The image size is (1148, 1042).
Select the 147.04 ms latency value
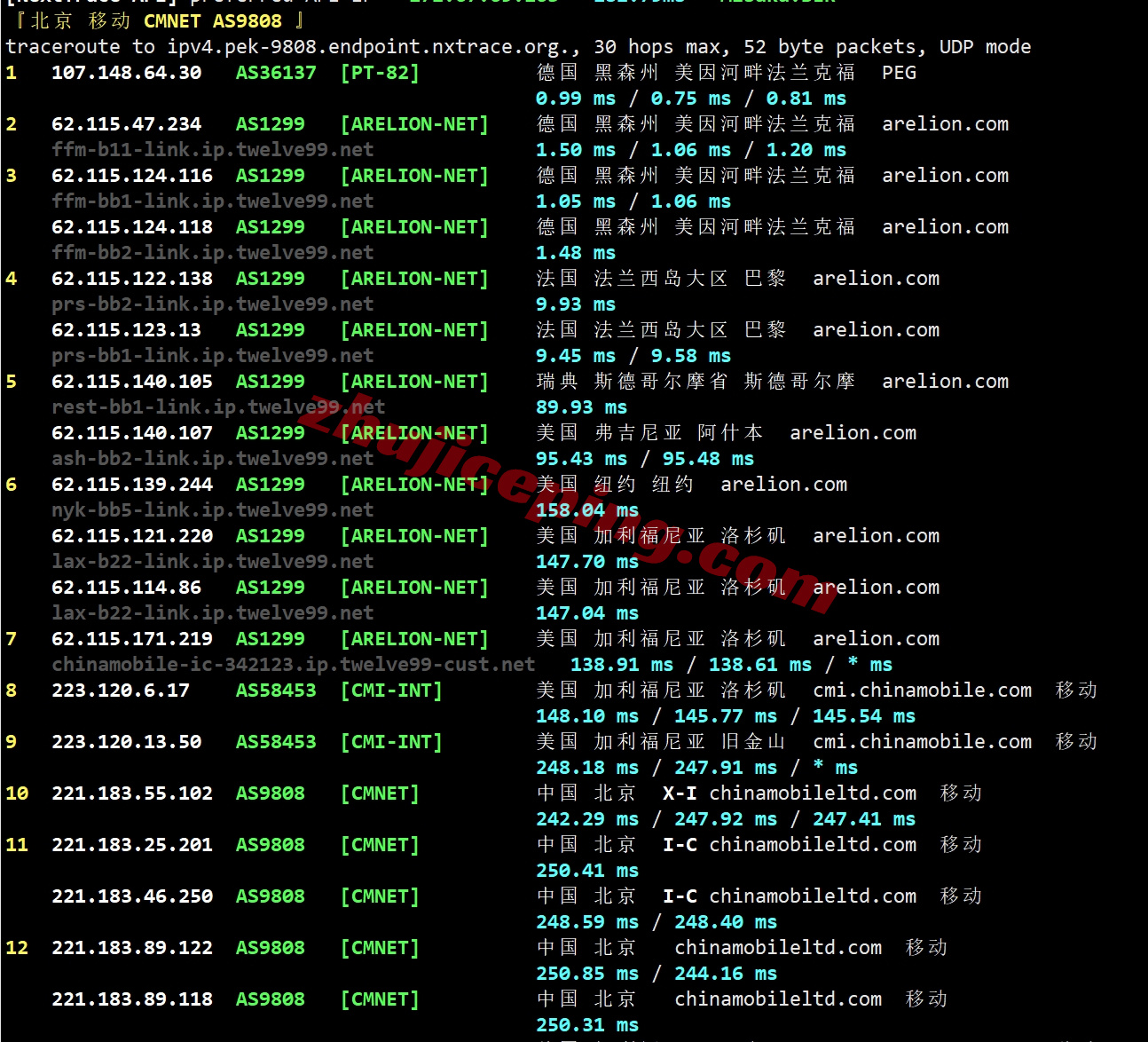click(x=587, y=613)
